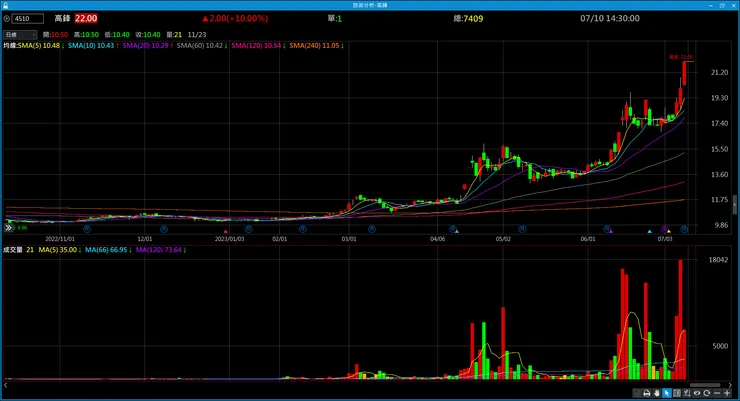Screen dimensions: 740x401
Task: Click the print chart icon
Action: tap(647, 393)
